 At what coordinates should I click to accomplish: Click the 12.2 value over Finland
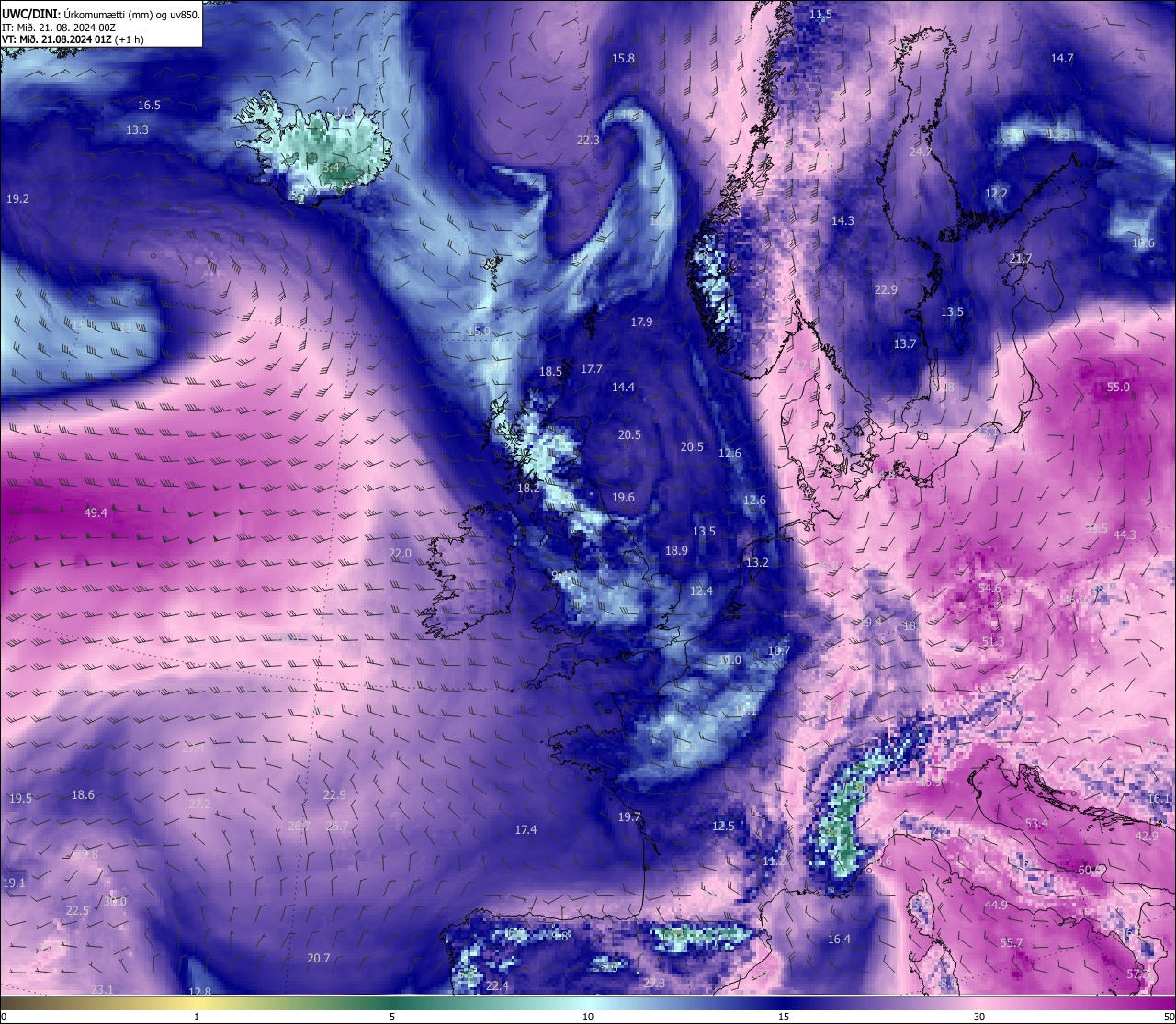[996, 194]
